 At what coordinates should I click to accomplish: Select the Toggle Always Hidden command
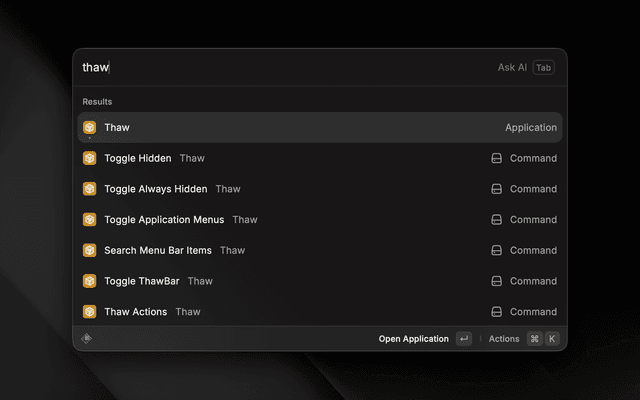(x=155, y=189)
